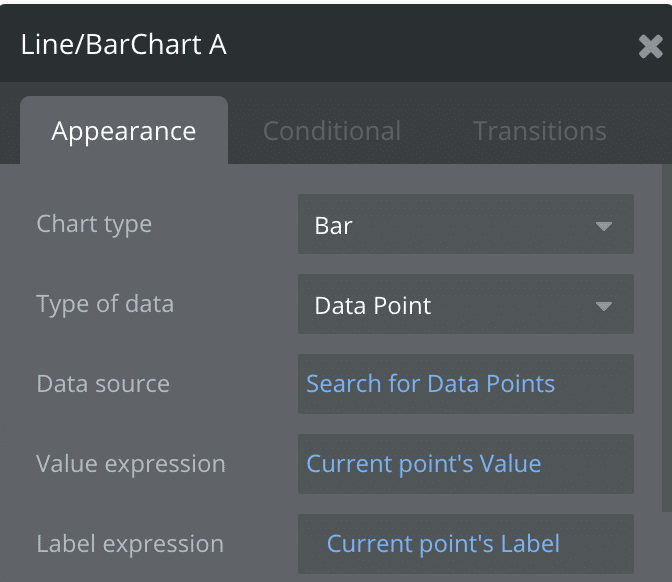The image size is (672, 582).
Task: Edit the Current point's Label expression
Action: [443, 544]
